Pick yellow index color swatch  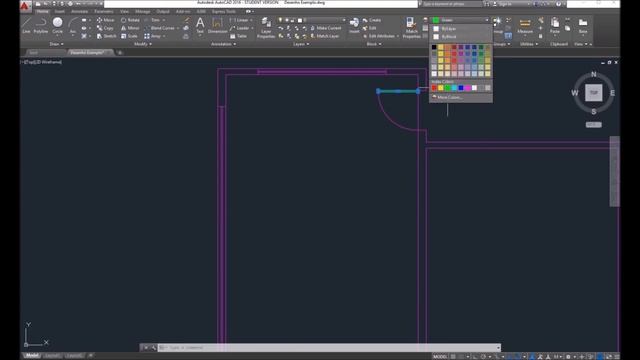point(440,88)
